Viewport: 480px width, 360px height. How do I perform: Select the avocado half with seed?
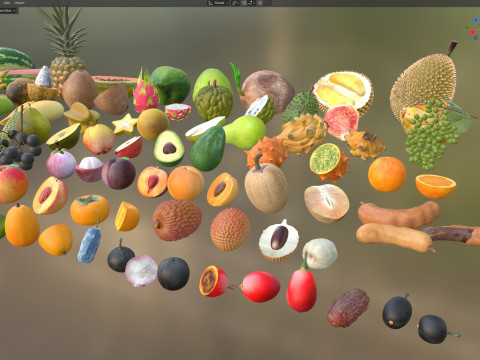click(169, 148)
